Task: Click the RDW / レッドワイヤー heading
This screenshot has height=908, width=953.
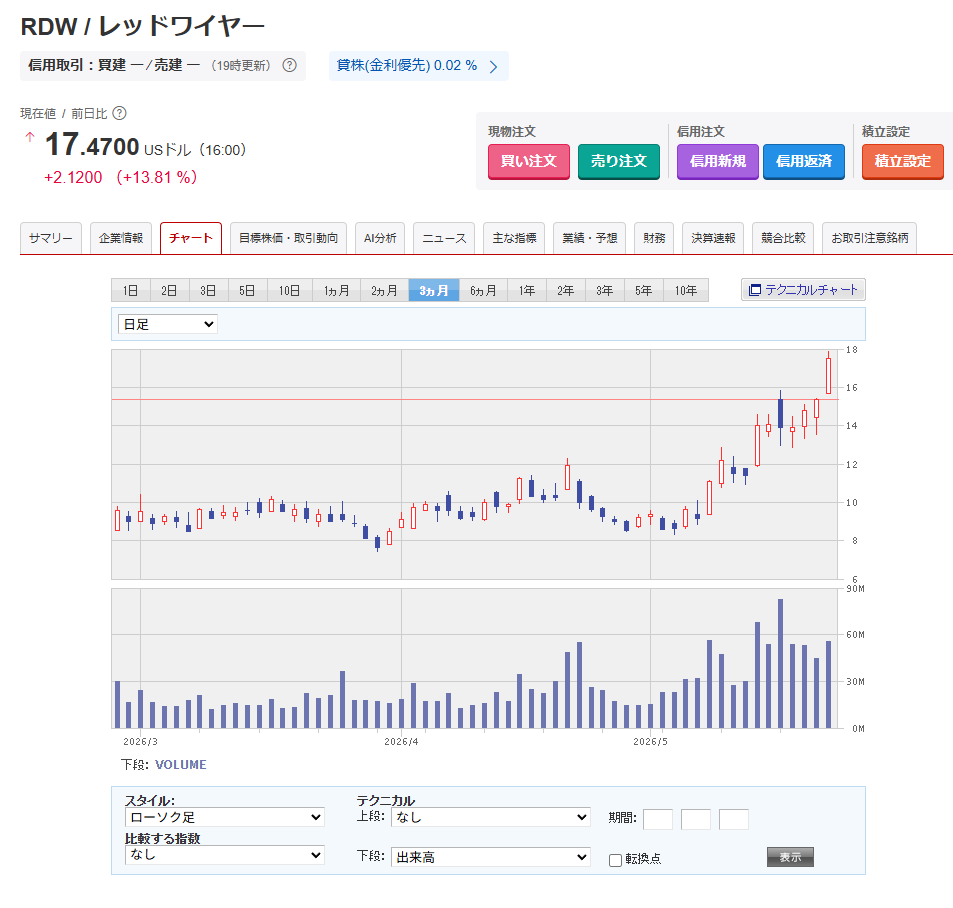Action: coord(143,27)
